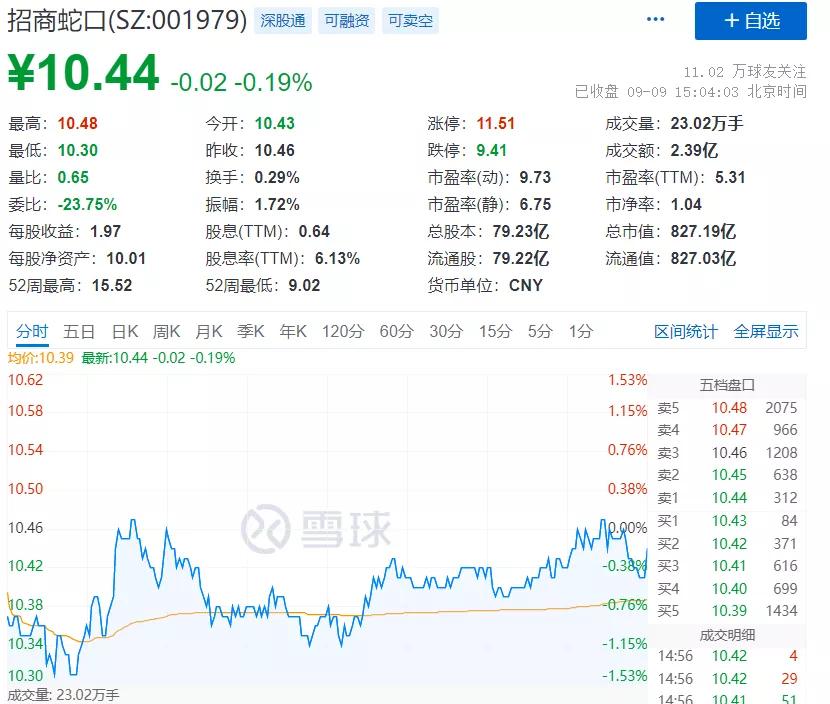
Task: Select the 可融资 tag
Action: pos(347,21)
